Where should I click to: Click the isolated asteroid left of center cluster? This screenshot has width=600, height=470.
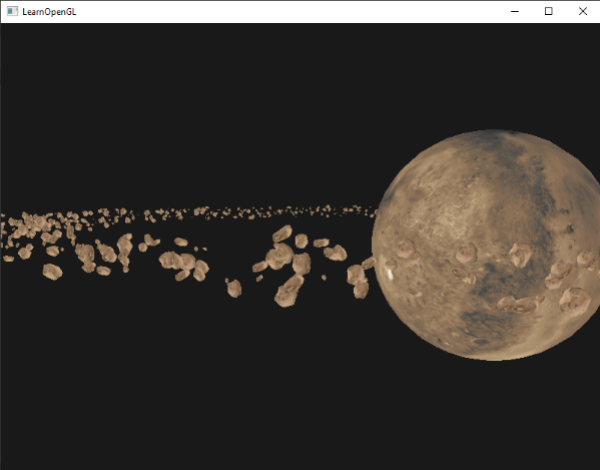coord(233,288)
